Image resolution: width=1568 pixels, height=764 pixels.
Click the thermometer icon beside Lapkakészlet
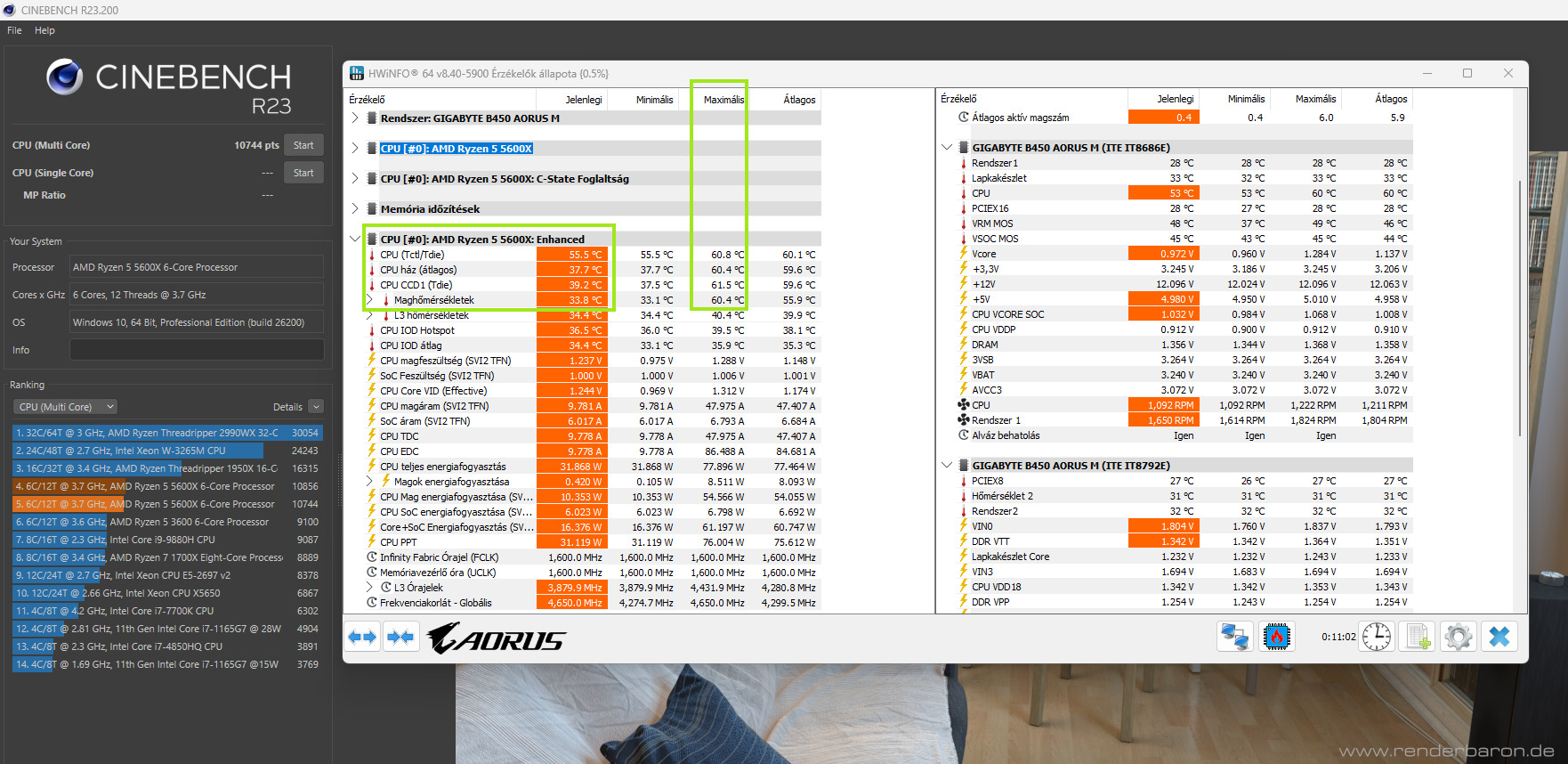(x=963, y=178)
